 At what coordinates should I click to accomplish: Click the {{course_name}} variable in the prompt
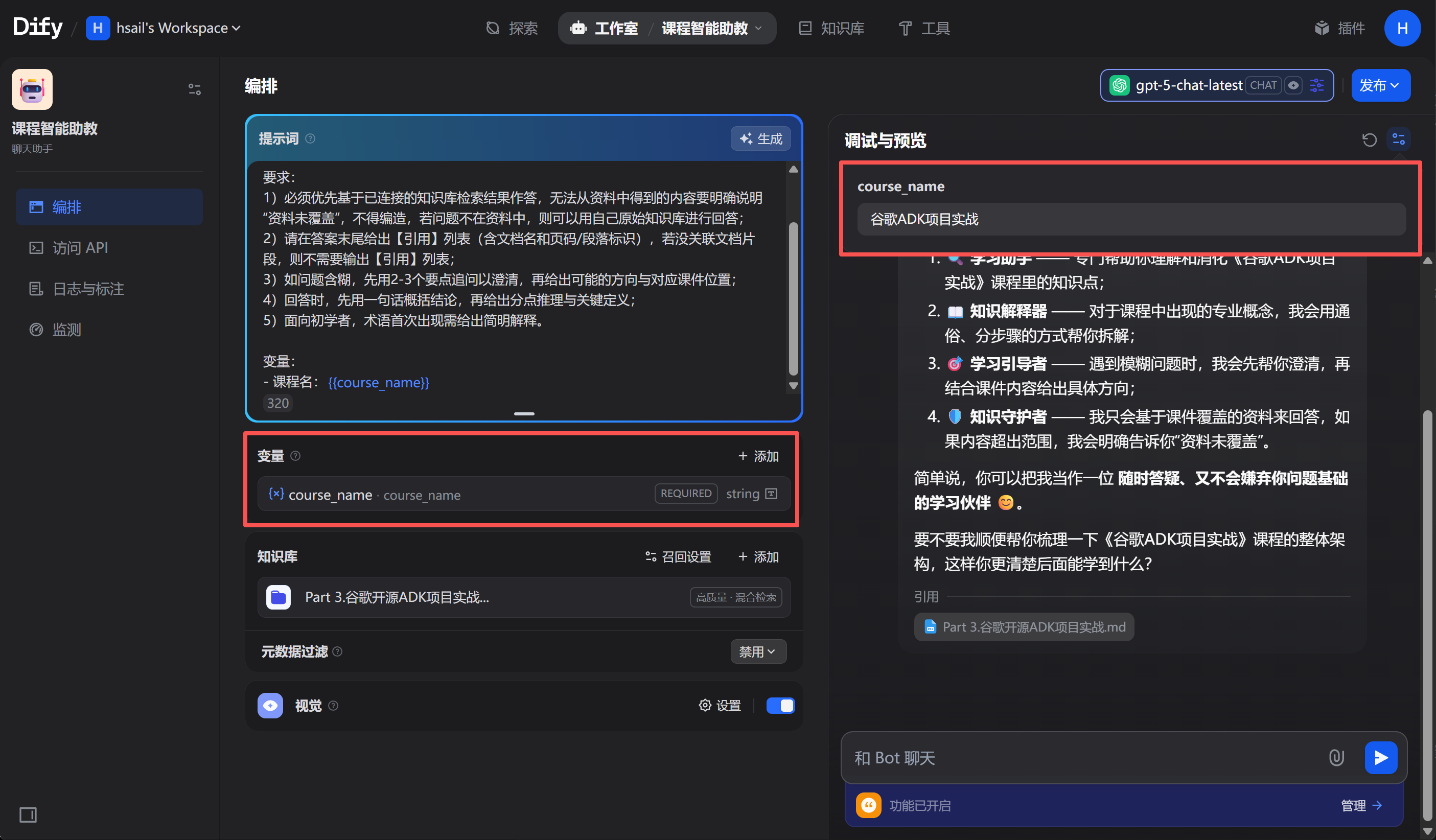(x=378, y=382)
